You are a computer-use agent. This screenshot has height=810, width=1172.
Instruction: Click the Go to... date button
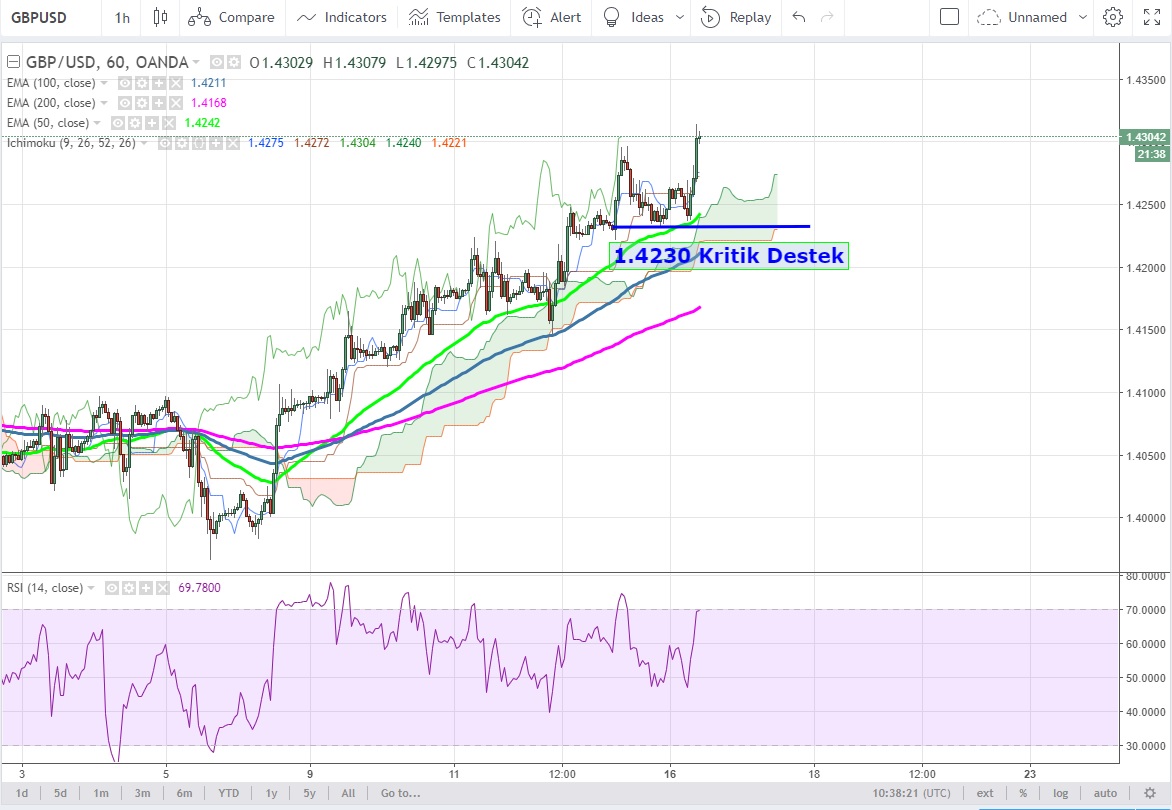pos(400,793)
